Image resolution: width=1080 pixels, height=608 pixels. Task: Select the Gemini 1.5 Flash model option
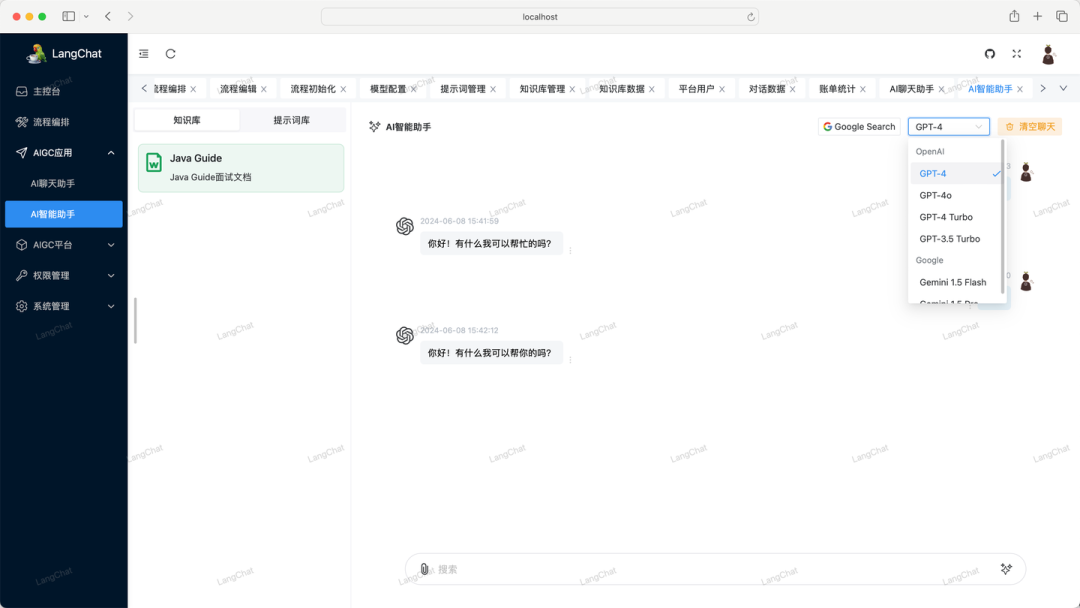[x=952, y=282]
